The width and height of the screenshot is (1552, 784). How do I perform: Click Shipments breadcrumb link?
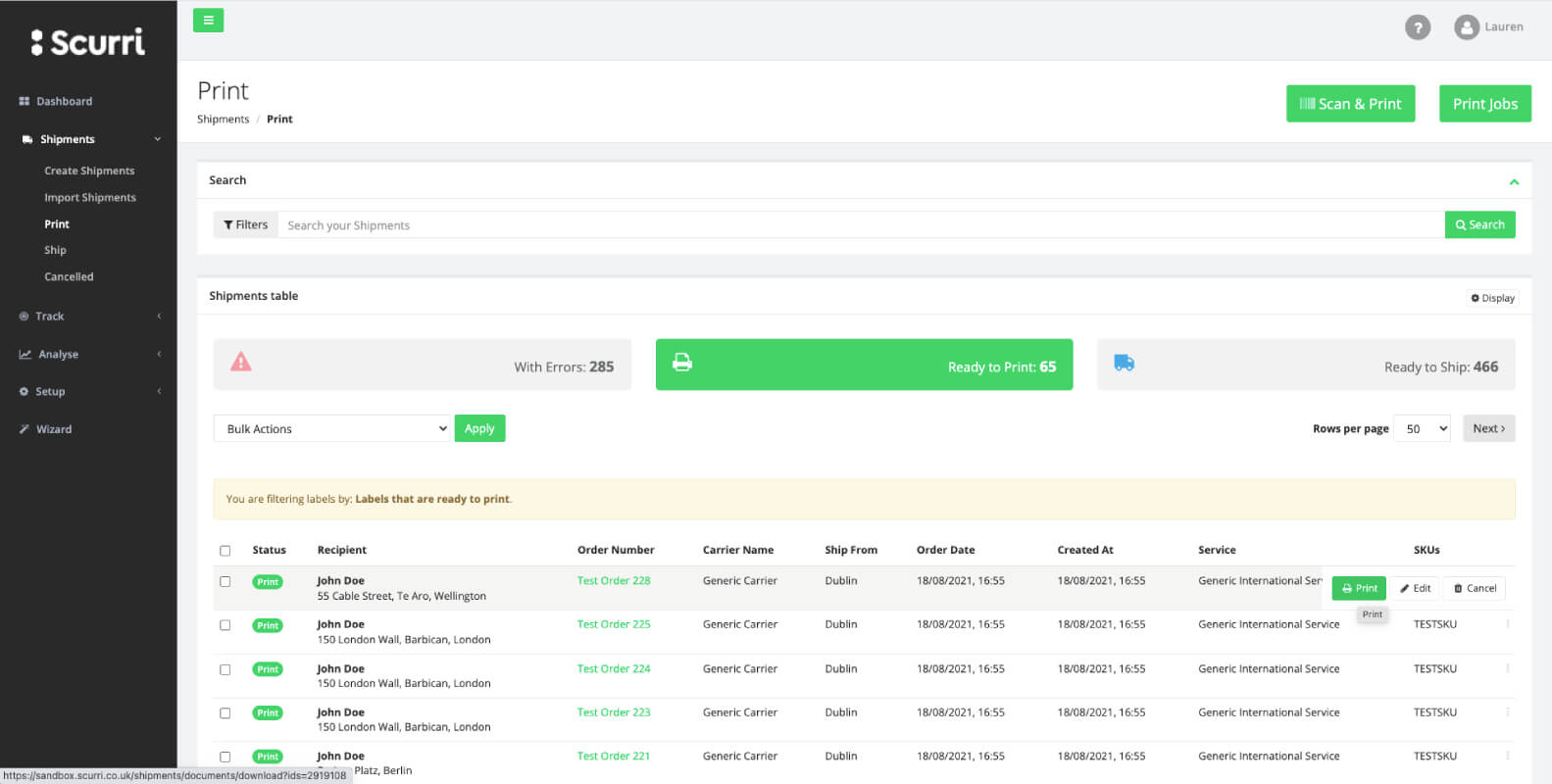(x=223, y=119)
